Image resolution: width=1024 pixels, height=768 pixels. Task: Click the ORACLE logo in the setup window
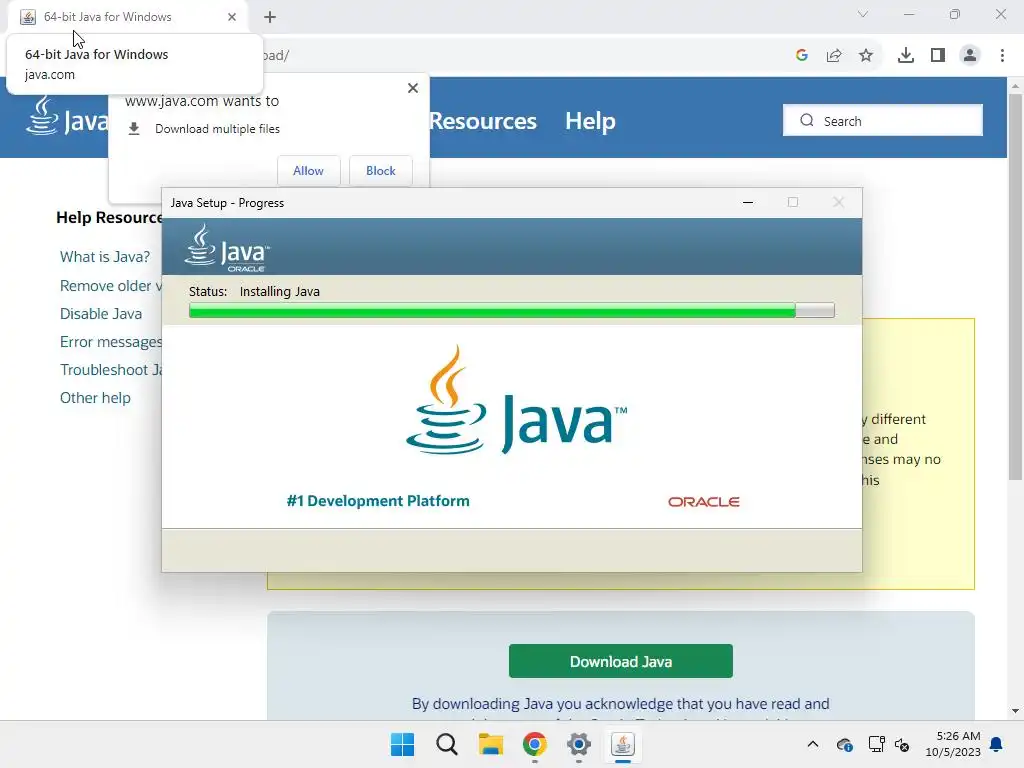tap(703, 502)
